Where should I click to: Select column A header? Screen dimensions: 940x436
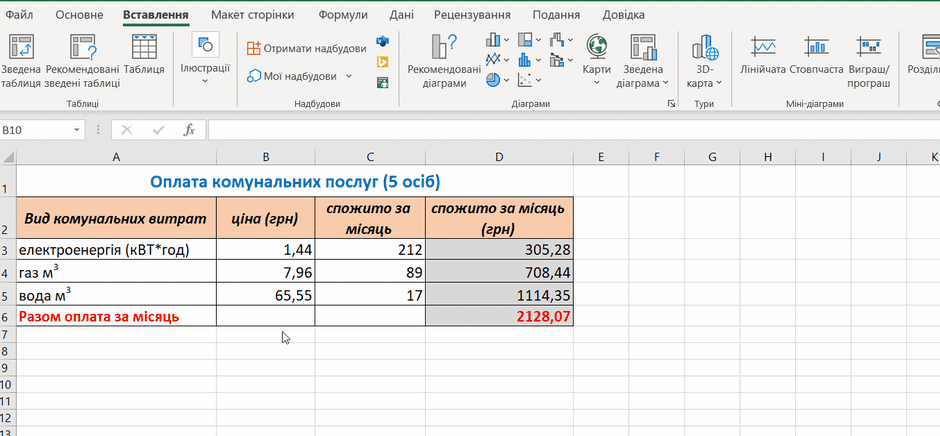(116, 157)
